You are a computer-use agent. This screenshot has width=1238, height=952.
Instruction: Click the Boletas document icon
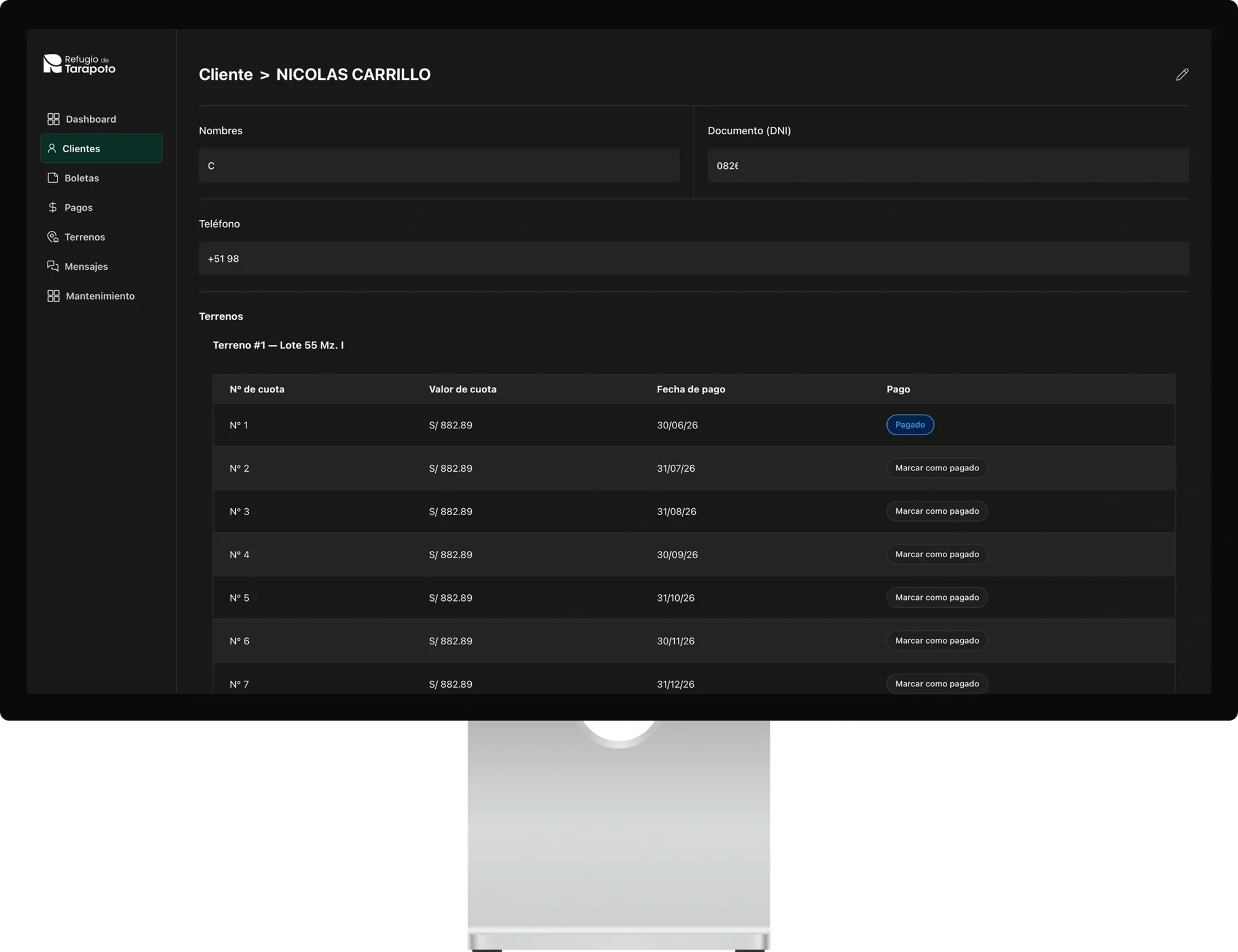(53, 178)
